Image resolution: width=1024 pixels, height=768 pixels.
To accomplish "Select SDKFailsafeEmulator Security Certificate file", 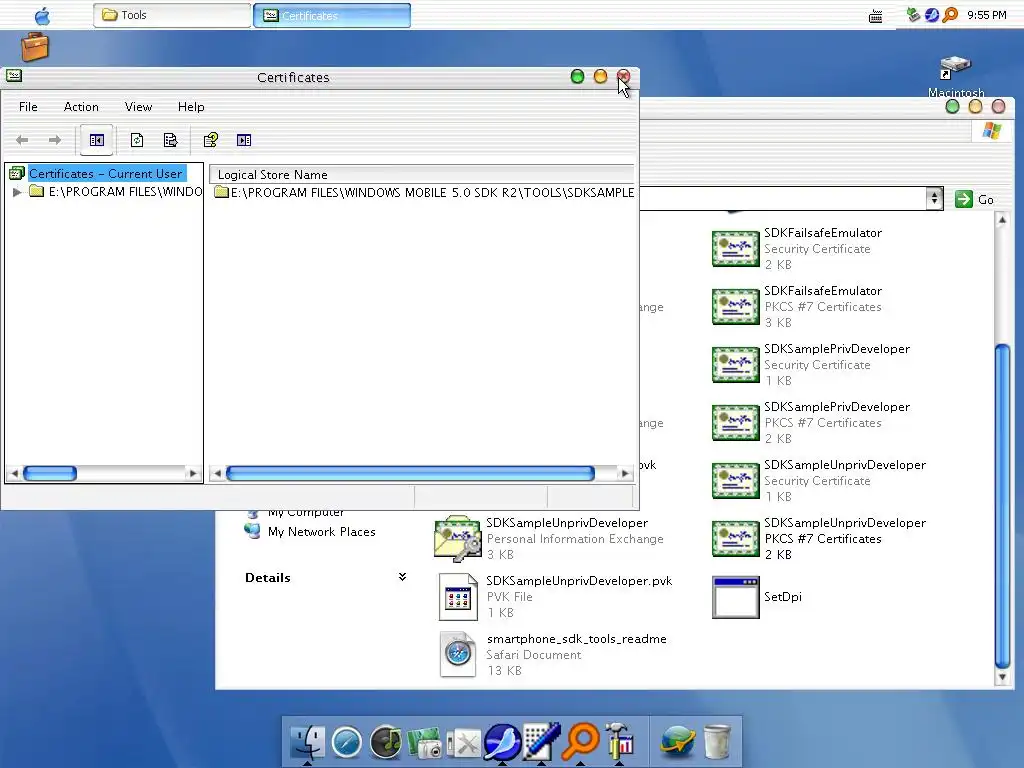I will point(797,248).
